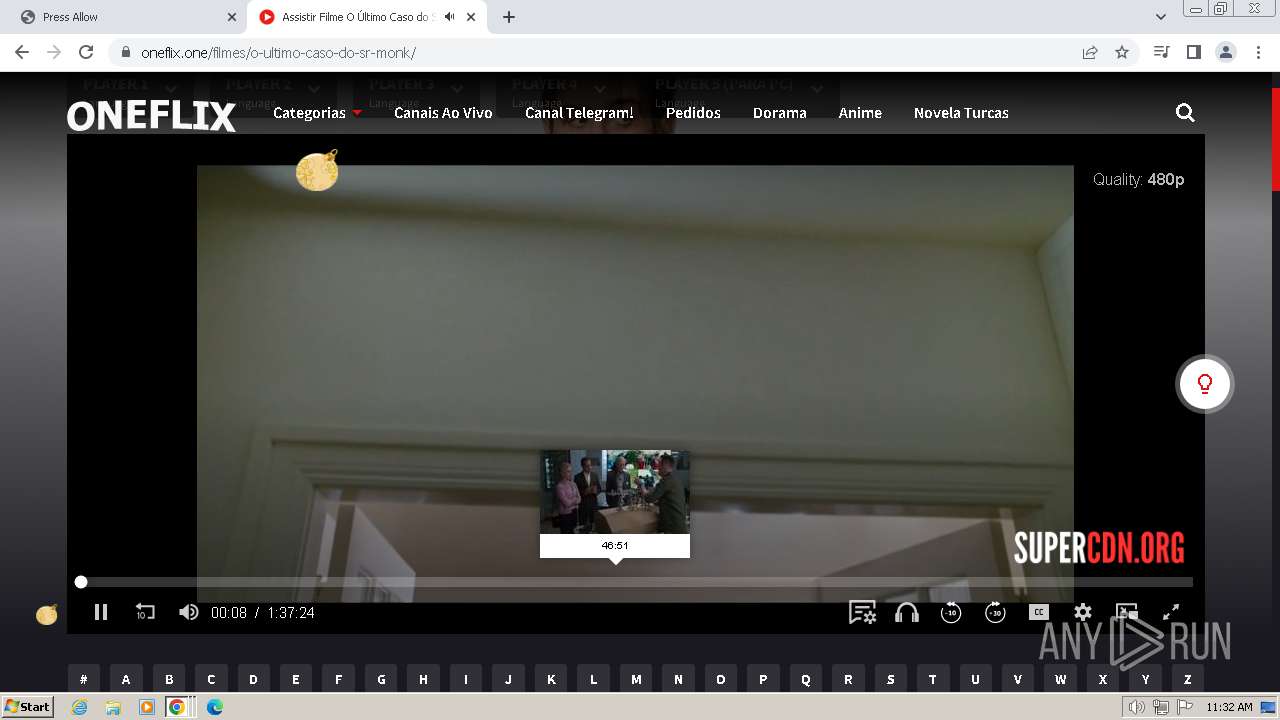
Task: Mute the tab audio speaker icon
Action: 450,17
